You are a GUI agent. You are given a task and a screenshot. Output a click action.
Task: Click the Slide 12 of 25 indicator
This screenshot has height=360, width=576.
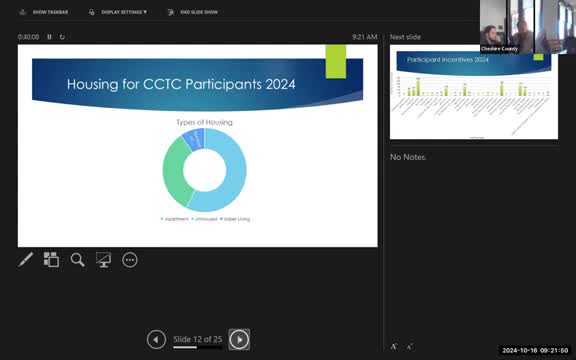[198, 339]
